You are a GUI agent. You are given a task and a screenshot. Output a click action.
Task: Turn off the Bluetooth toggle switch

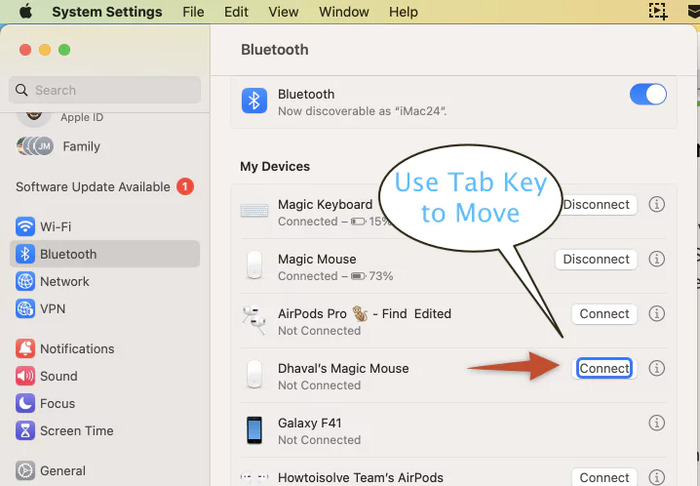pos(648,94)
